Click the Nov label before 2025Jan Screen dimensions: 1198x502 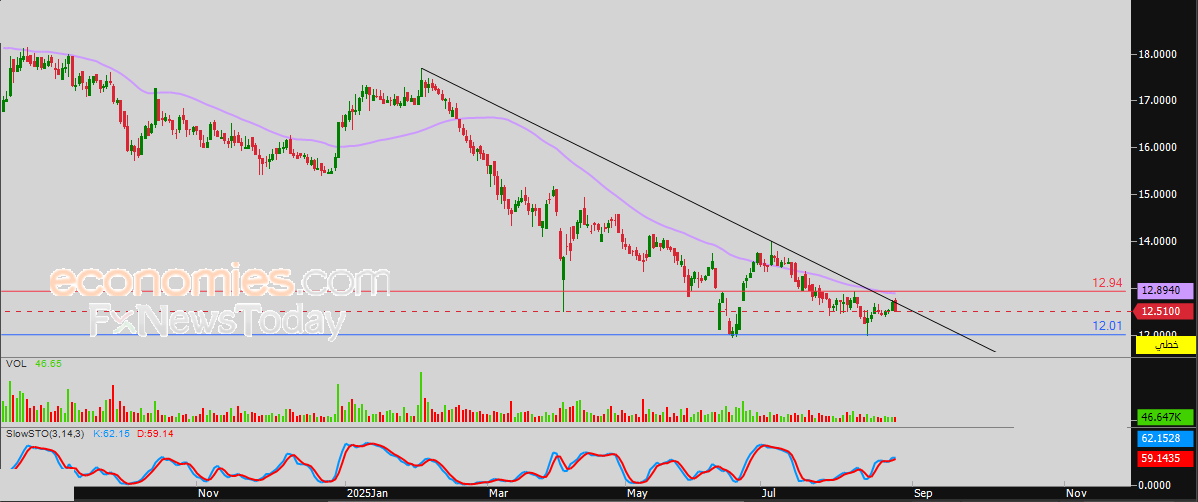(x=209, y=494)
